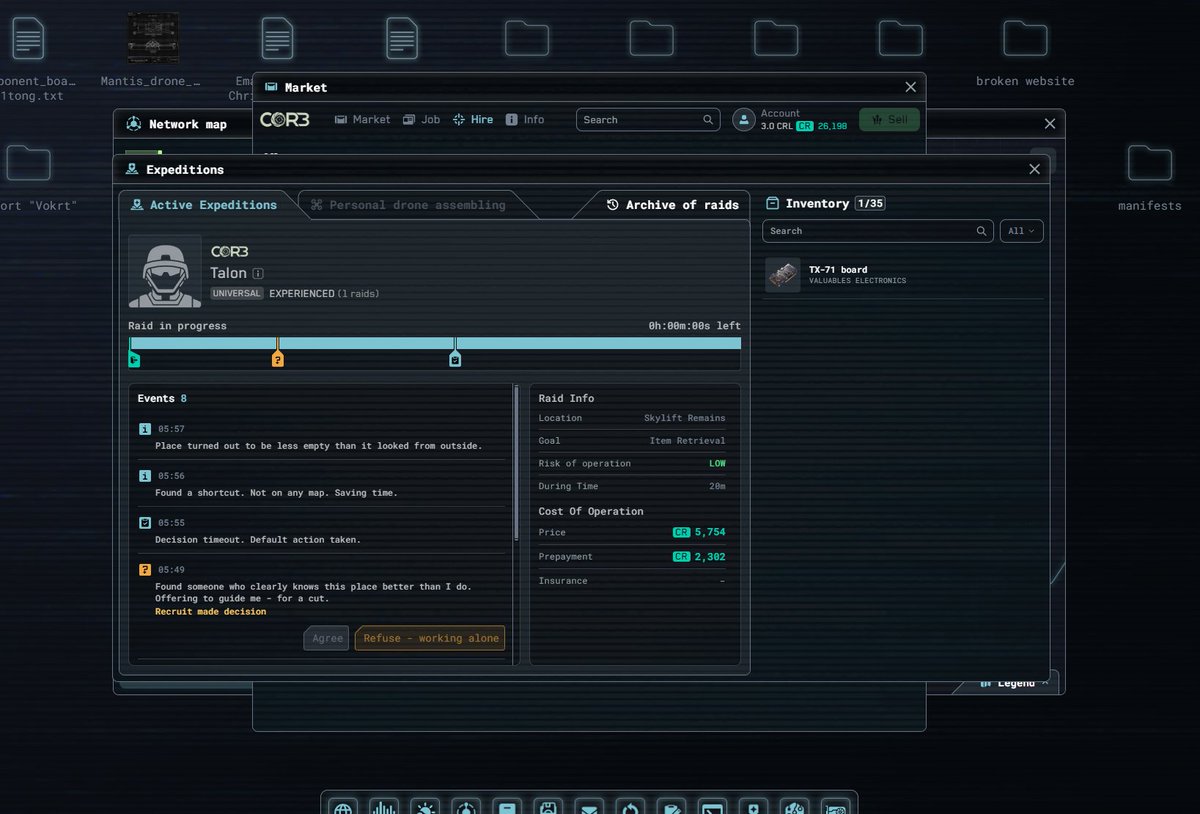This screenshot has height=814, width=1200.
Task: Click the info icon of 05:56 event
Action: pos(145,476)
